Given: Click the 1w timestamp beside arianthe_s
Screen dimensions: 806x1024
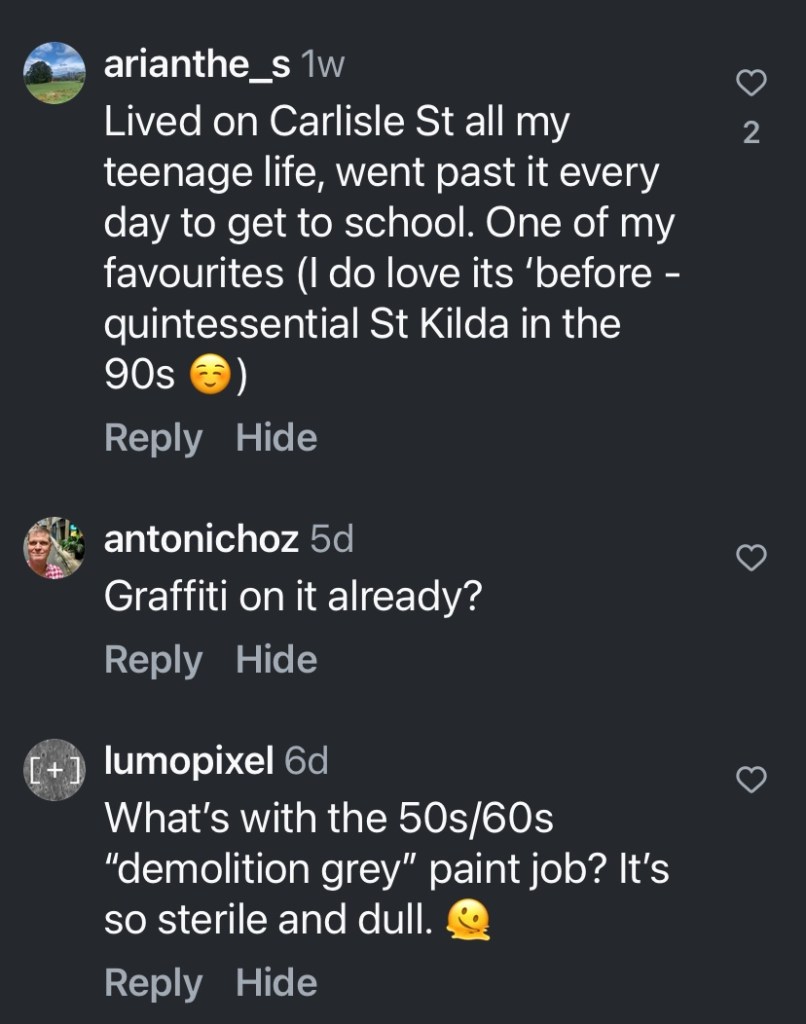Looking at the screenshot, I should pyautogui.click(x=323, y=66).
